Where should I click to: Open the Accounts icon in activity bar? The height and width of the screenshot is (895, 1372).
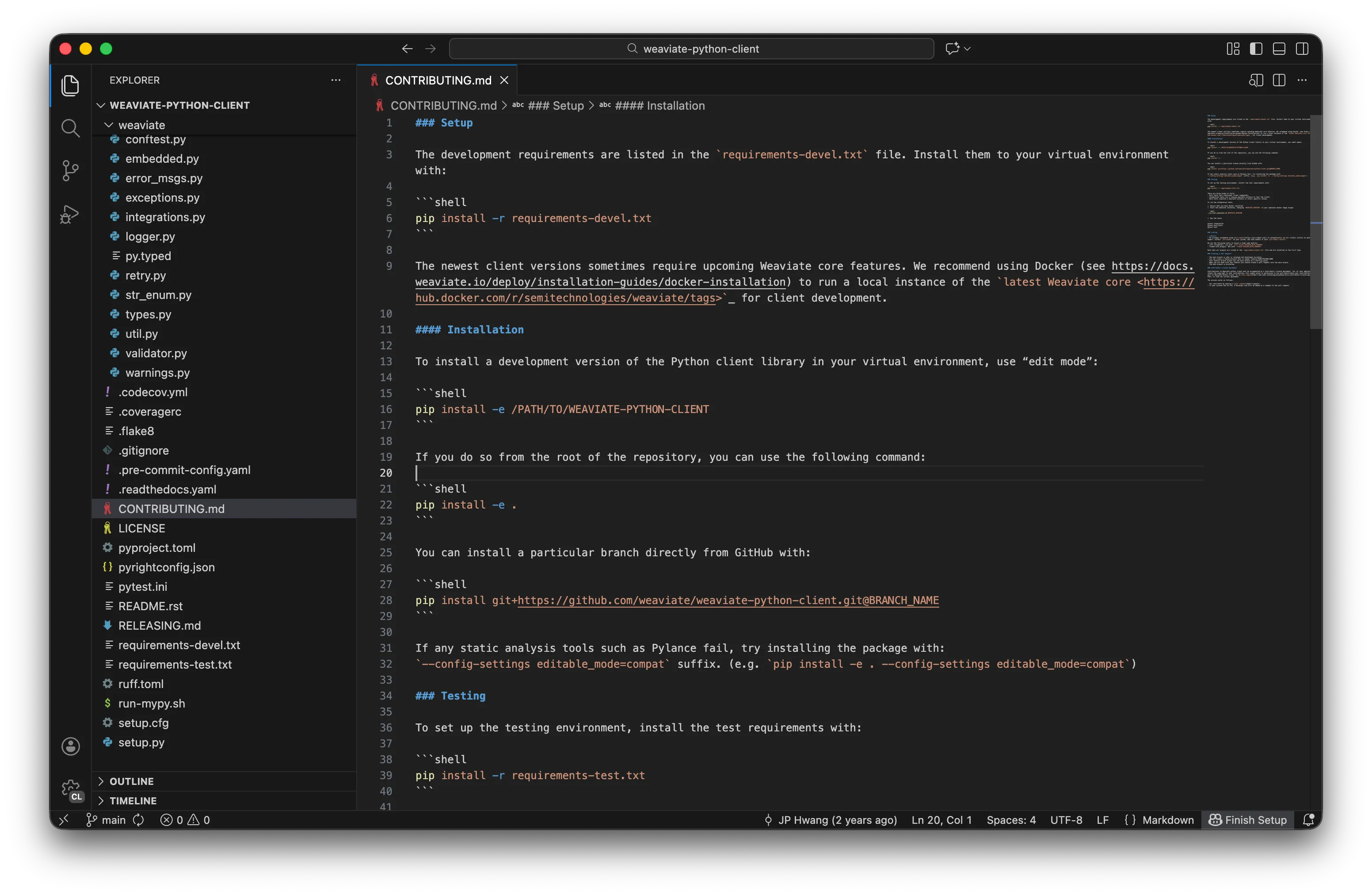click(70, 746)
